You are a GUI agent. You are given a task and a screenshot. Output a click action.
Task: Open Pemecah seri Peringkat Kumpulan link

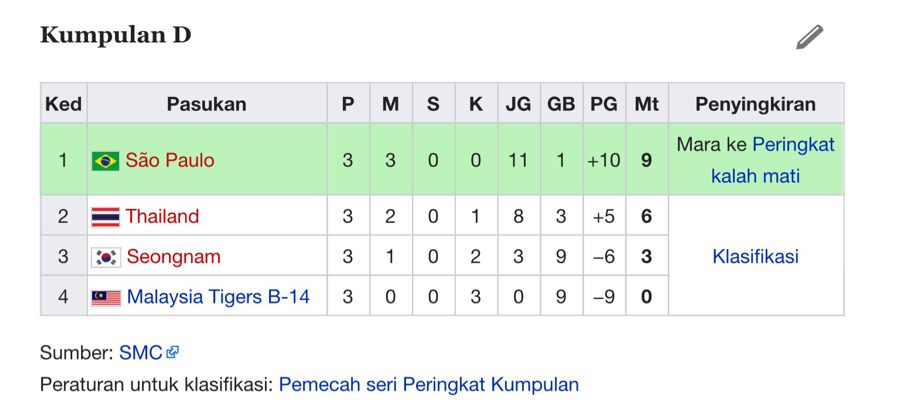(x=429, y=384)
